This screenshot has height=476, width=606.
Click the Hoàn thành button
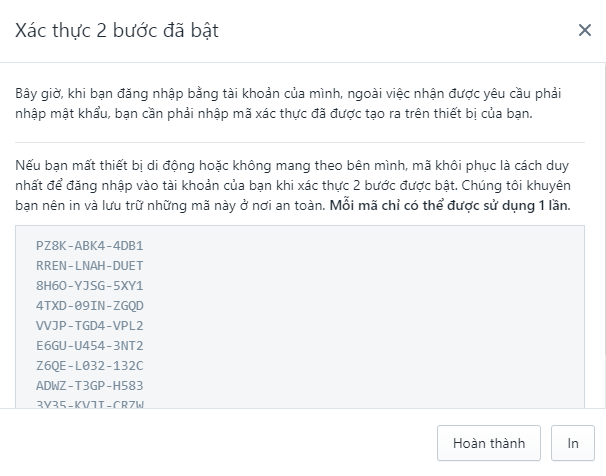[x=489, y=443]
